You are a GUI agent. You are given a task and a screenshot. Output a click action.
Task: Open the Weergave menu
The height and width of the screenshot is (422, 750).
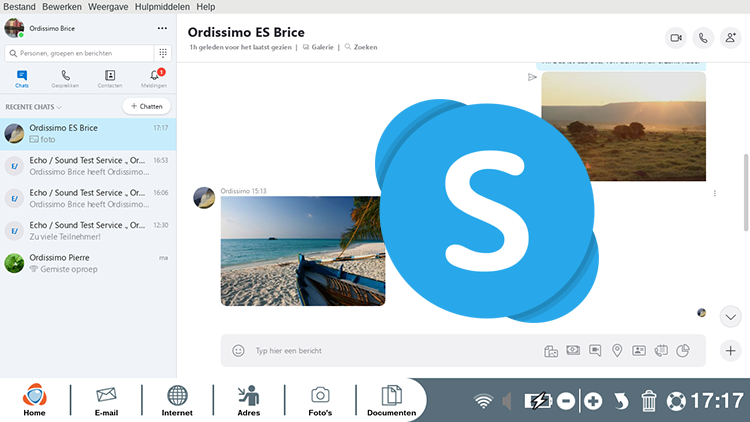pyautogui.click(x=108, y=7)
